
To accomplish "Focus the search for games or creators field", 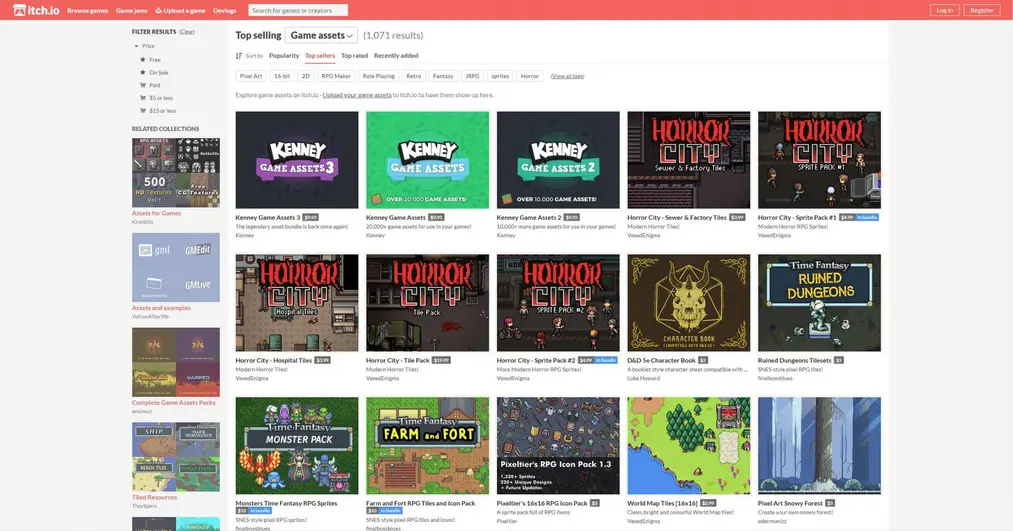I will [x=298, y=10].
